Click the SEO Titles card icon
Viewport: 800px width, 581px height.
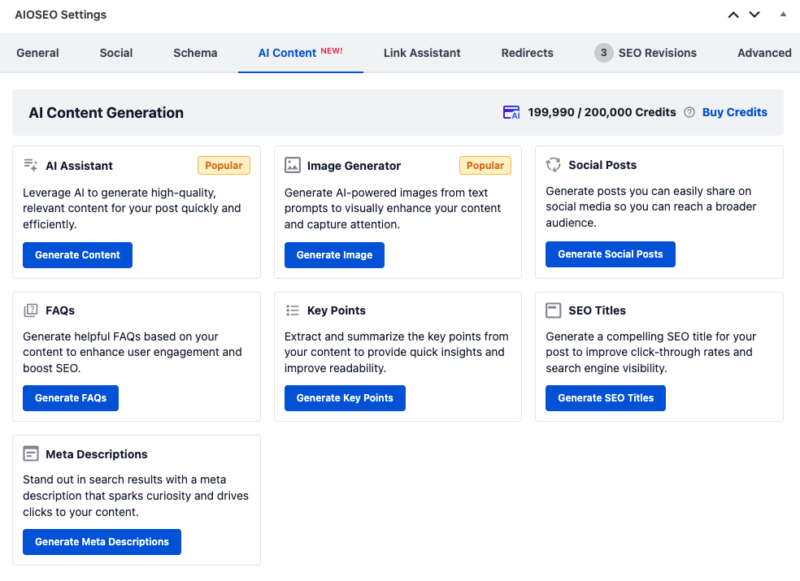click(x=553, y=310)
